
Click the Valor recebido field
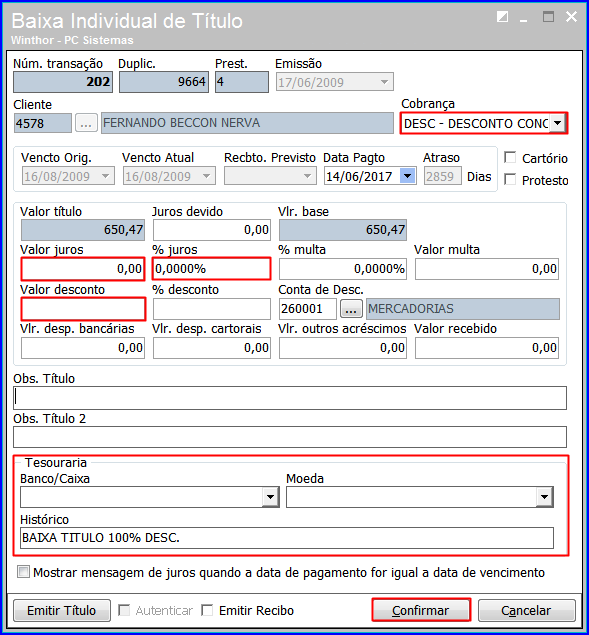(487, 348)
